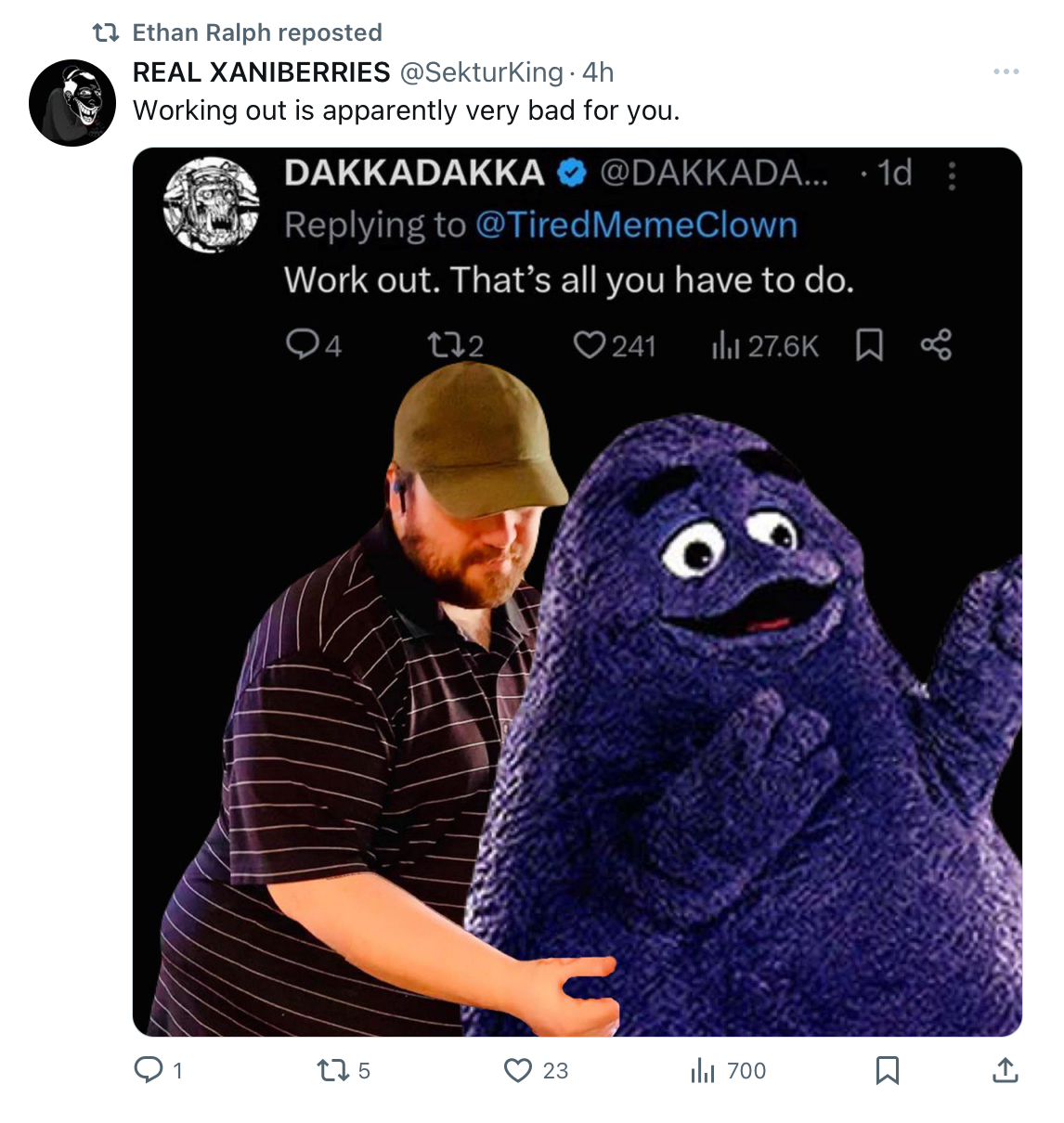Open the REAL XANIBERRIES display name link
The height and width of the screenshot is (1123, 1064).
point(262,72)
